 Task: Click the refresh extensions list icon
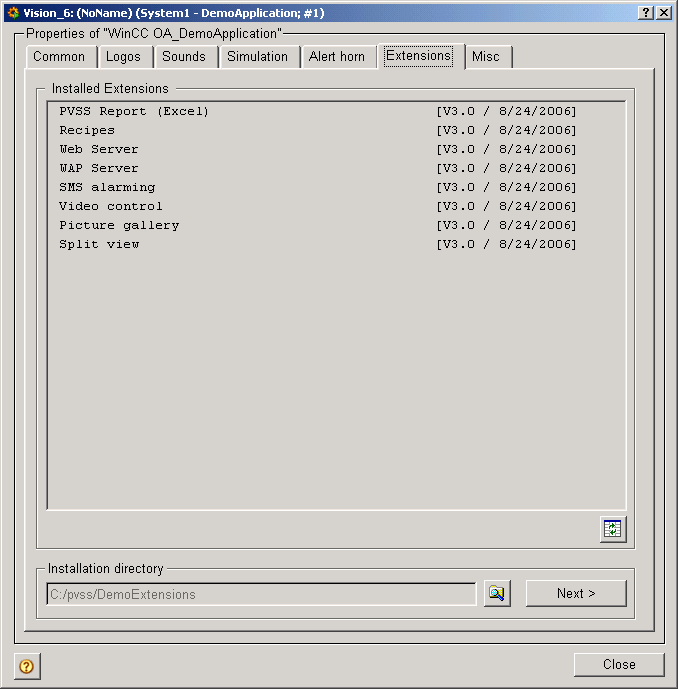(613, 529)
